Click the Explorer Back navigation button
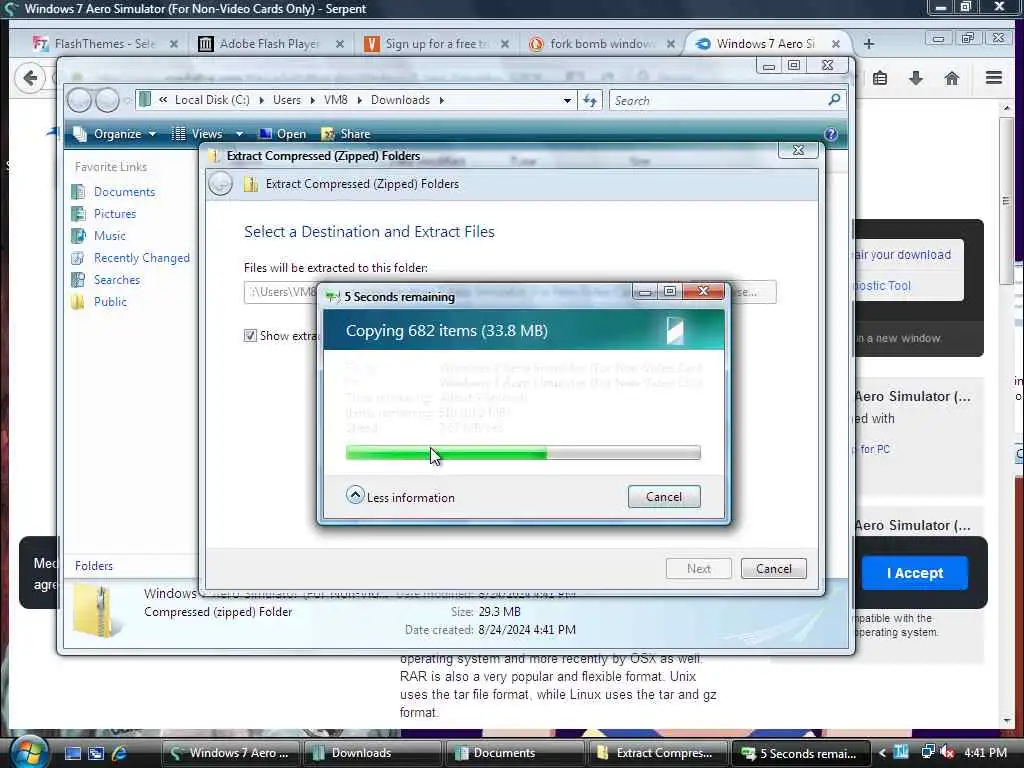The image size is (1024, 768). pyautogui.click(x=79, y=101)
